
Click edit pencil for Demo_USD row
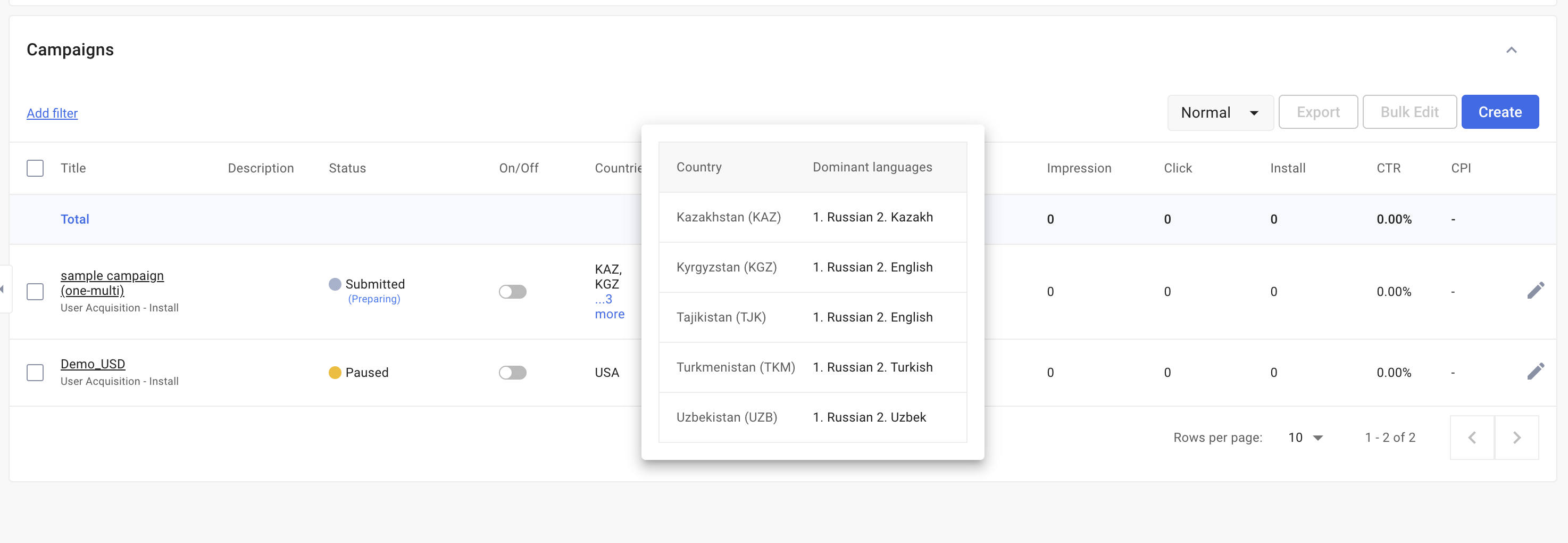[1535, 371]
